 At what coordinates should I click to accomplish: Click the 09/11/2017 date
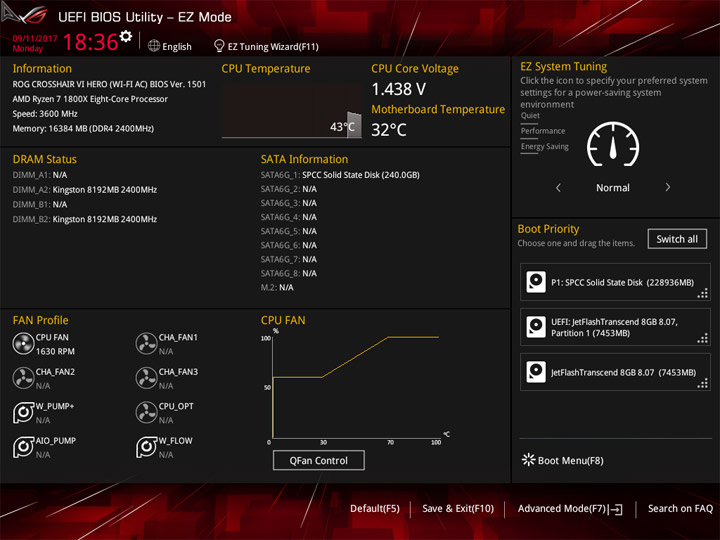coord(35,39)
